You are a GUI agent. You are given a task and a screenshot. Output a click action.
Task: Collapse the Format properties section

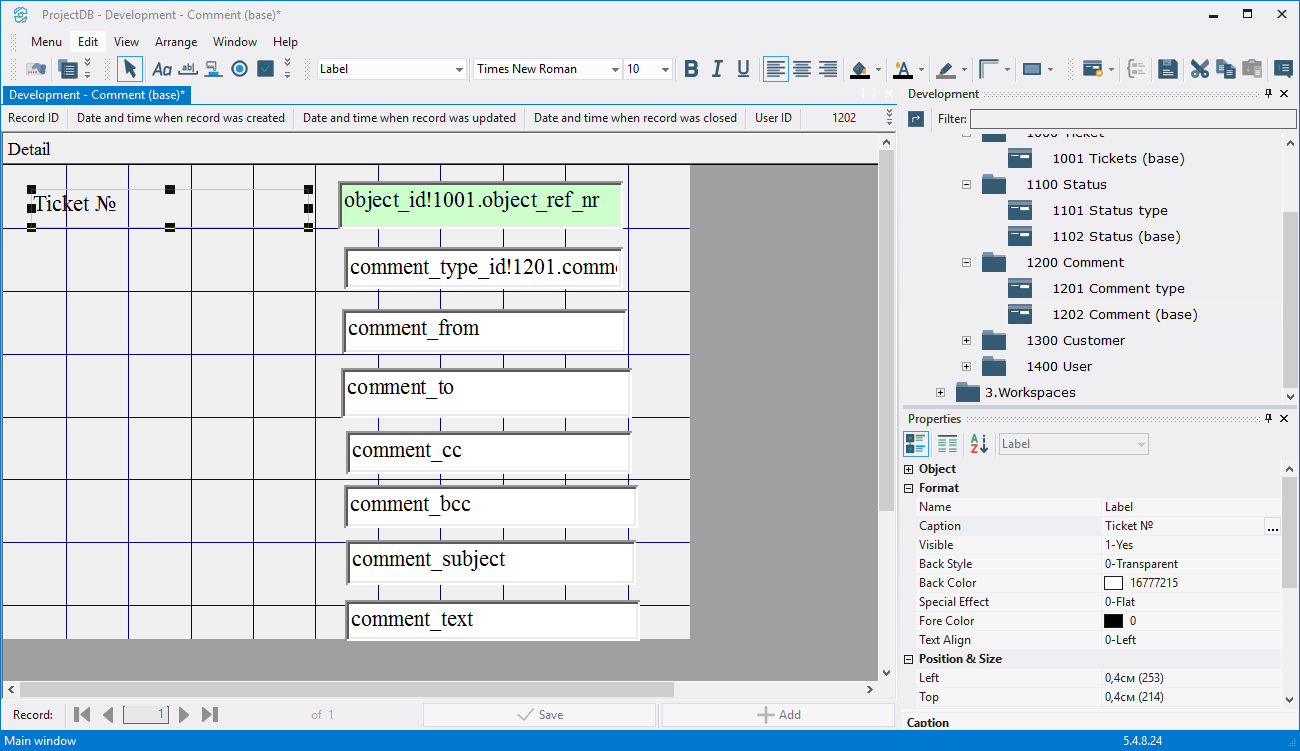click(909, 488)
